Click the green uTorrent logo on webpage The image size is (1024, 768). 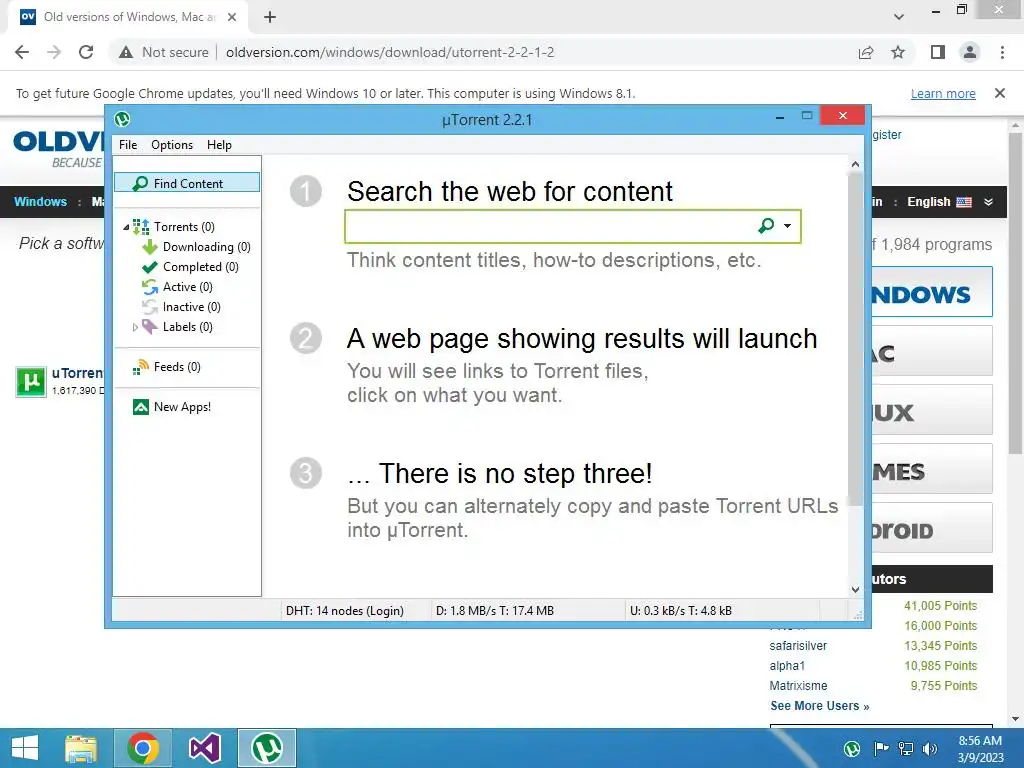coord(31,381)
